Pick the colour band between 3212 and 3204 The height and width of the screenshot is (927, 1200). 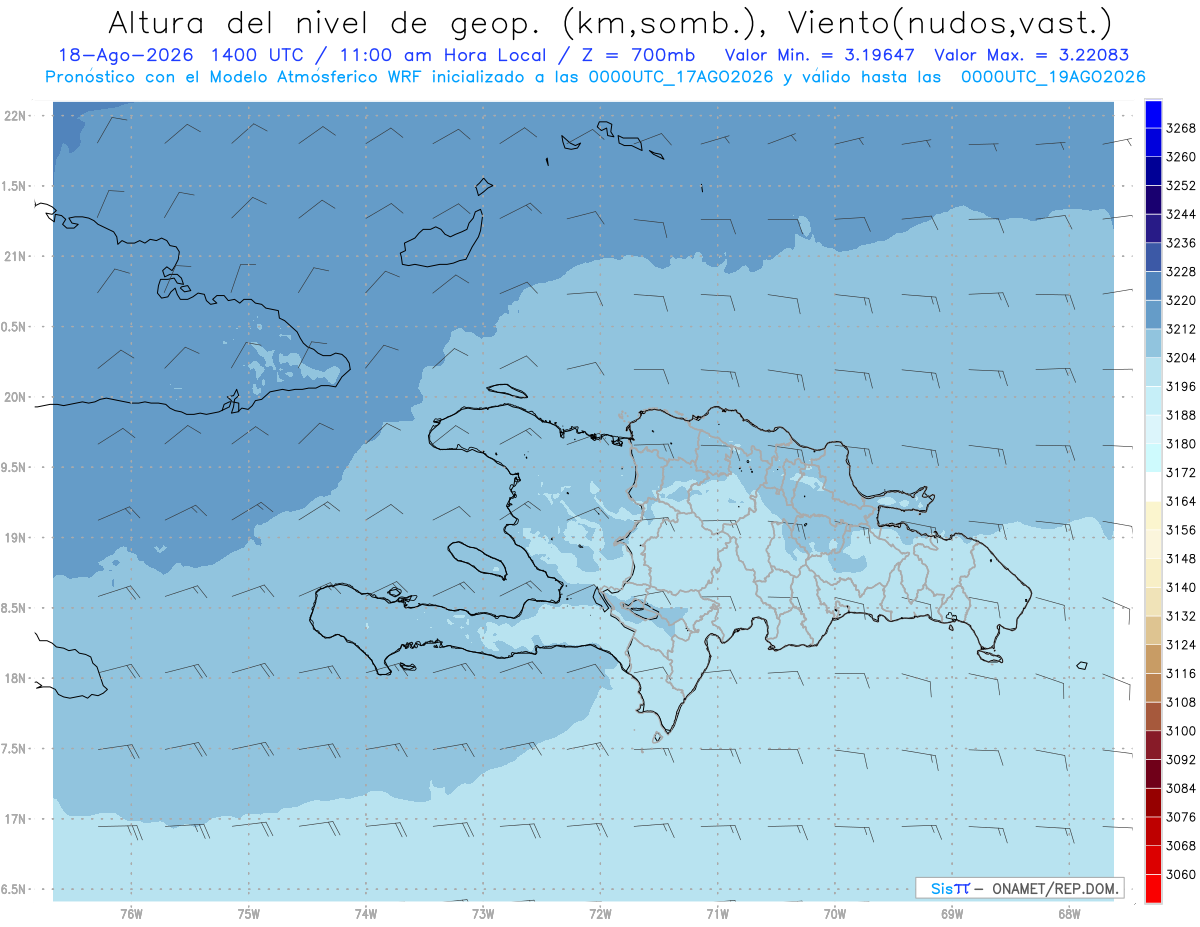point(1152,343)
